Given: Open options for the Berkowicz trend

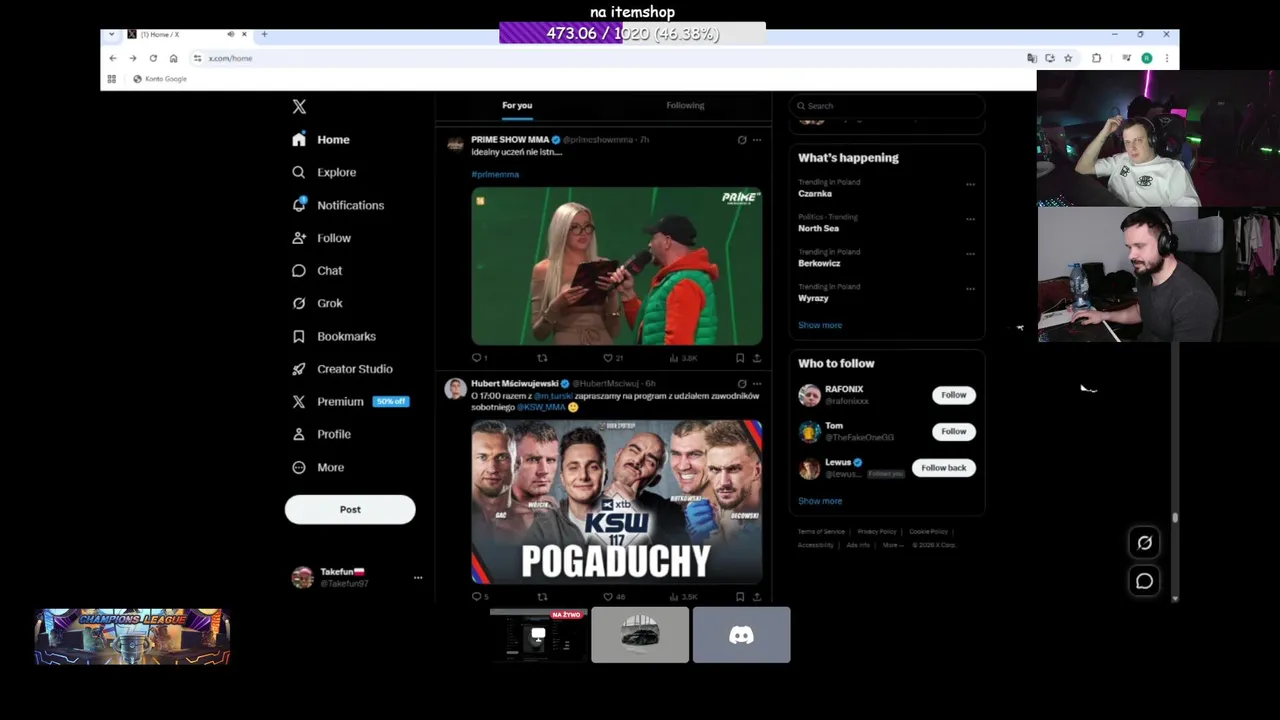Looking at the screenshot, I should (x=970, y=254).
